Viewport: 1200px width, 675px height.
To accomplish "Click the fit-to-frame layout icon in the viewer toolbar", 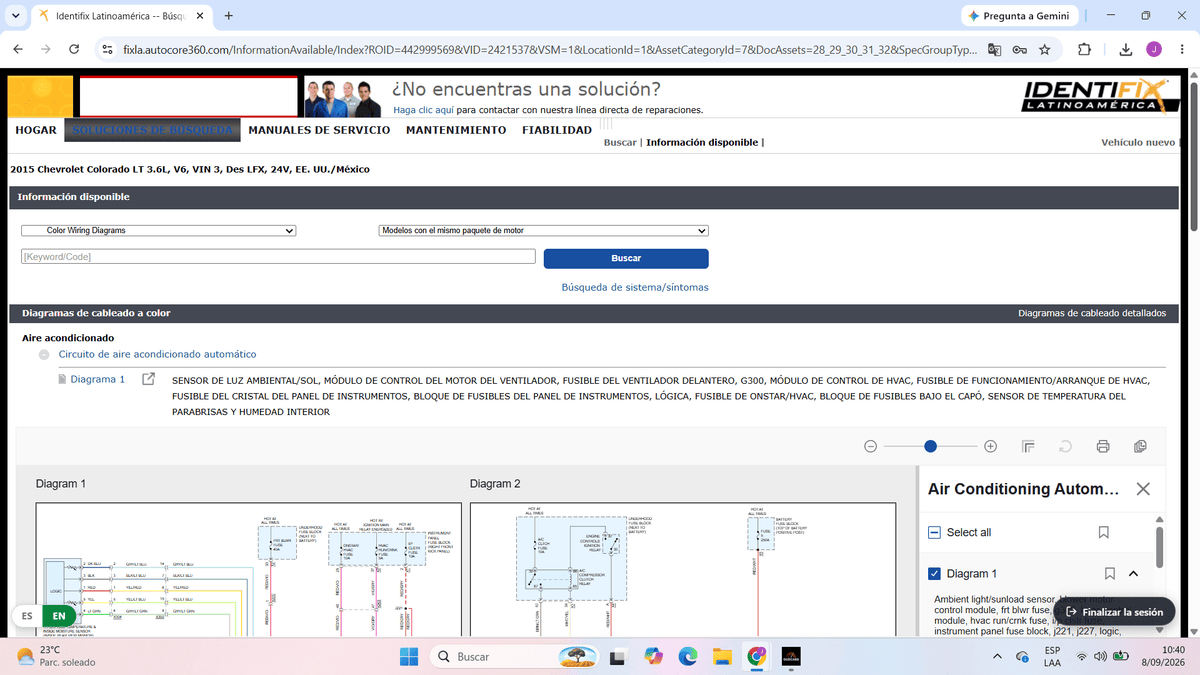I will 1028,446.
